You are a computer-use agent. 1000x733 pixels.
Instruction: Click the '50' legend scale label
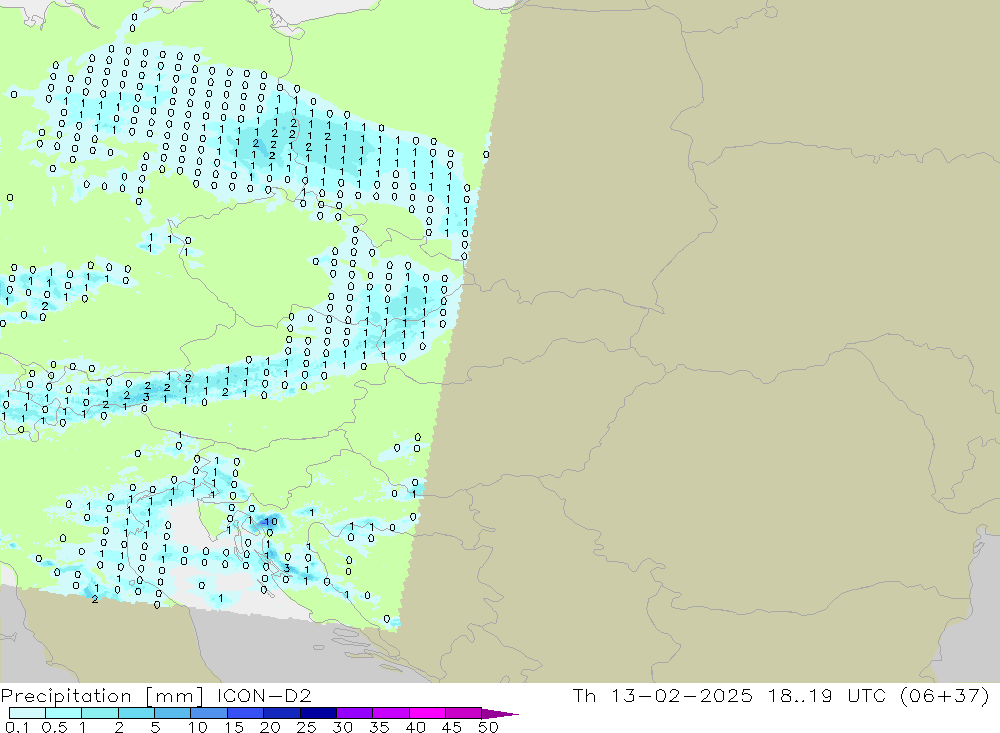point(488,727)
